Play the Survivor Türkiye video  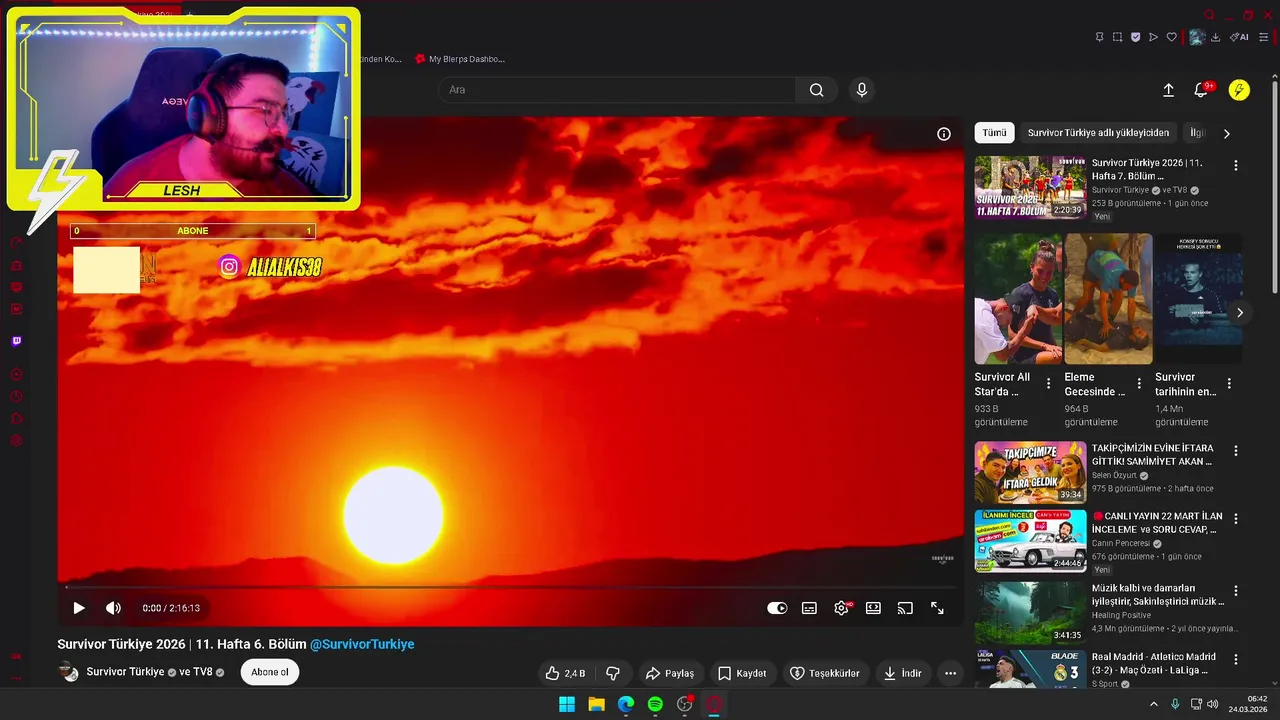click(79, 608)
